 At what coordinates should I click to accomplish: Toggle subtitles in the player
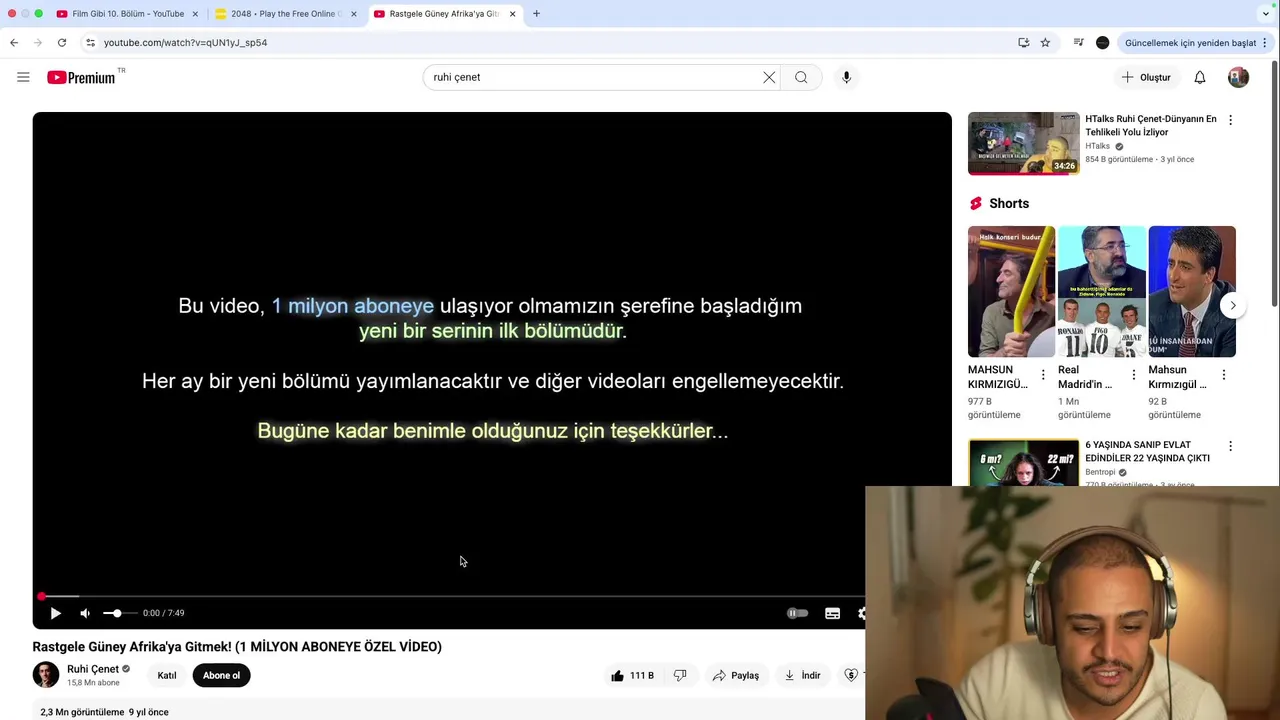[832, 613]
